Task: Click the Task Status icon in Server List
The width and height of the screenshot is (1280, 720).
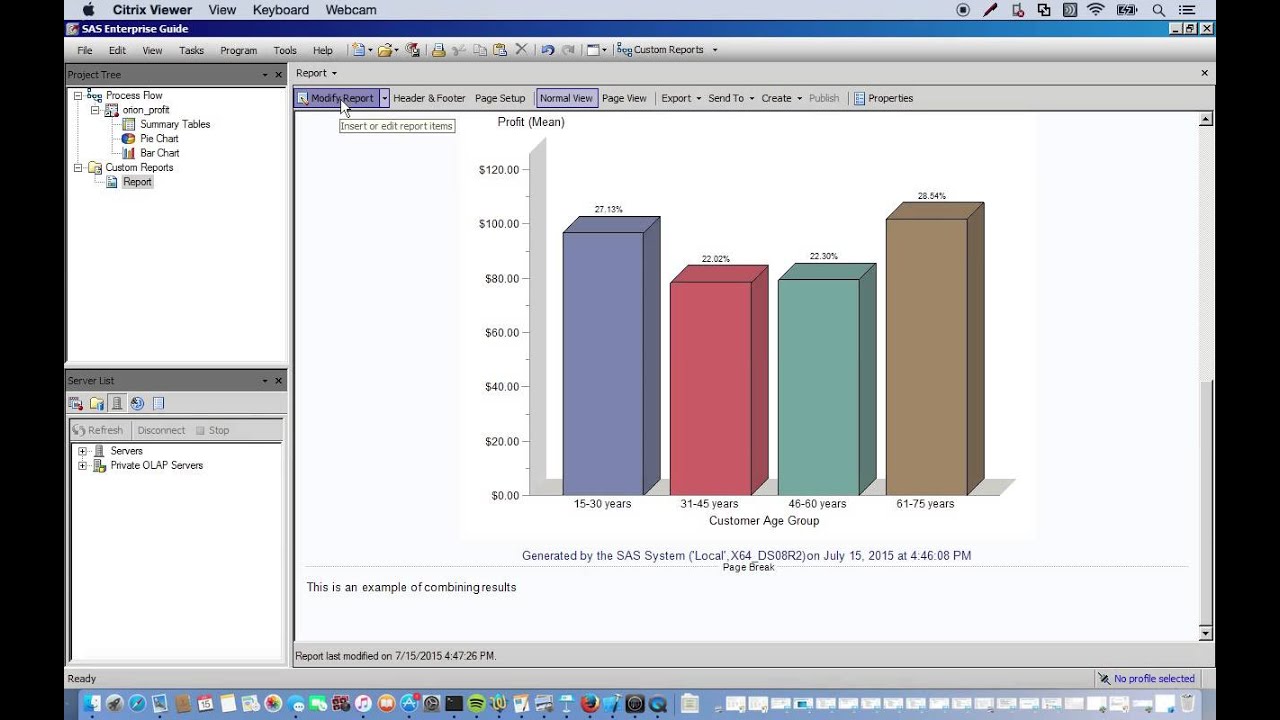Action: pos(75,403)
